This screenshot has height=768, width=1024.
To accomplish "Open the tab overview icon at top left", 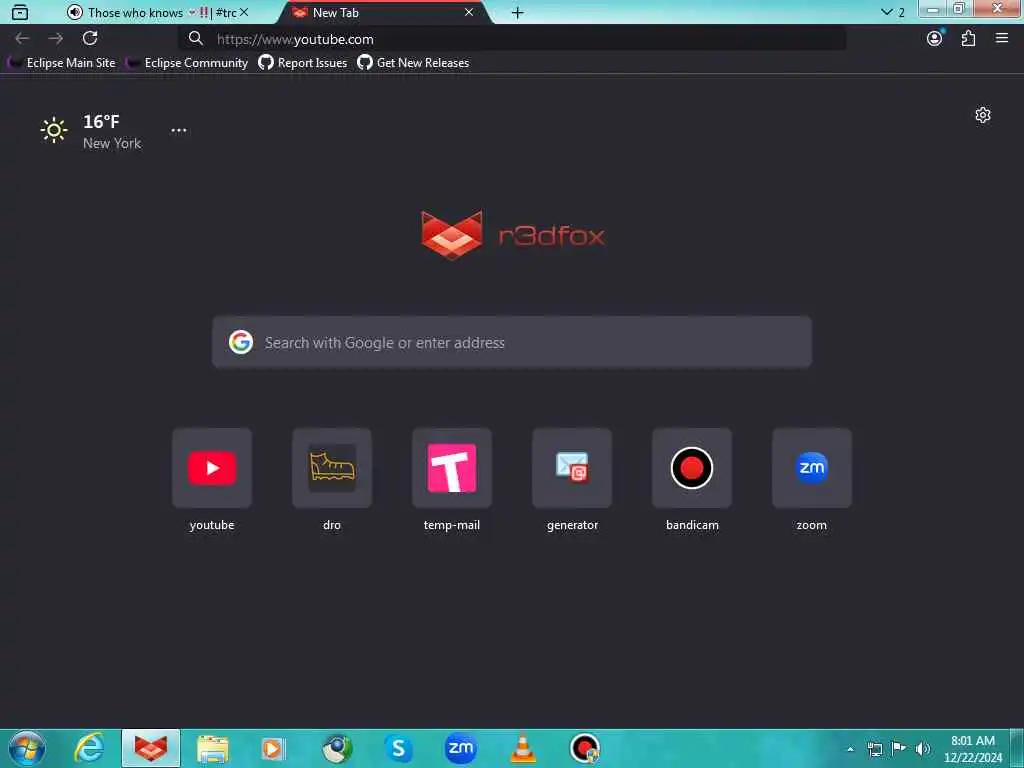I will pyautogui.click(x=20, y=12).
